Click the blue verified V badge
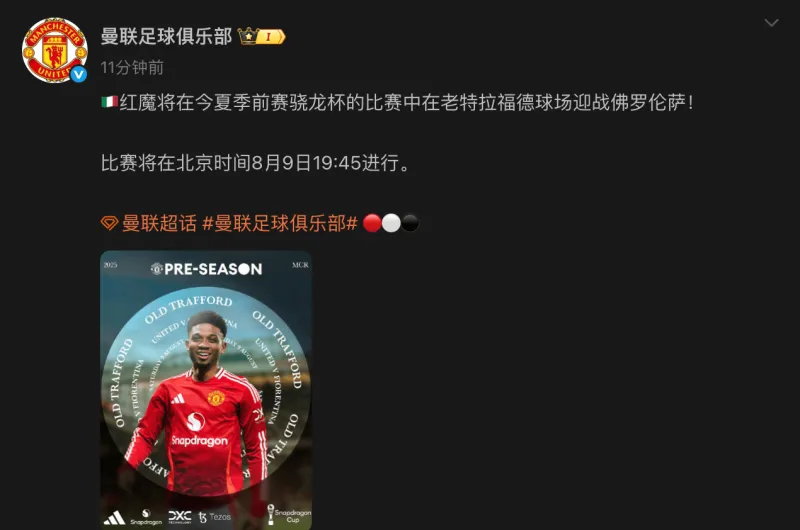Screen dimensions: 800x530 point(79,74)
